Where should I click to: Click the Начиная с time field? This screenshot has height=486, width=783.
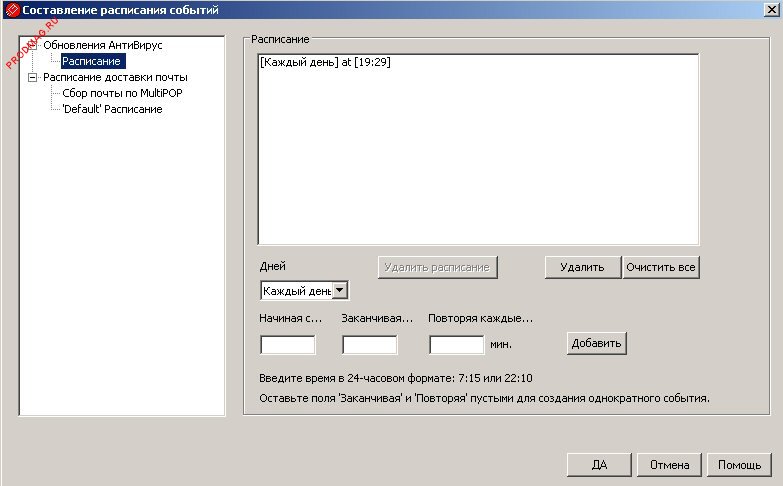click(x=287, y=344)
